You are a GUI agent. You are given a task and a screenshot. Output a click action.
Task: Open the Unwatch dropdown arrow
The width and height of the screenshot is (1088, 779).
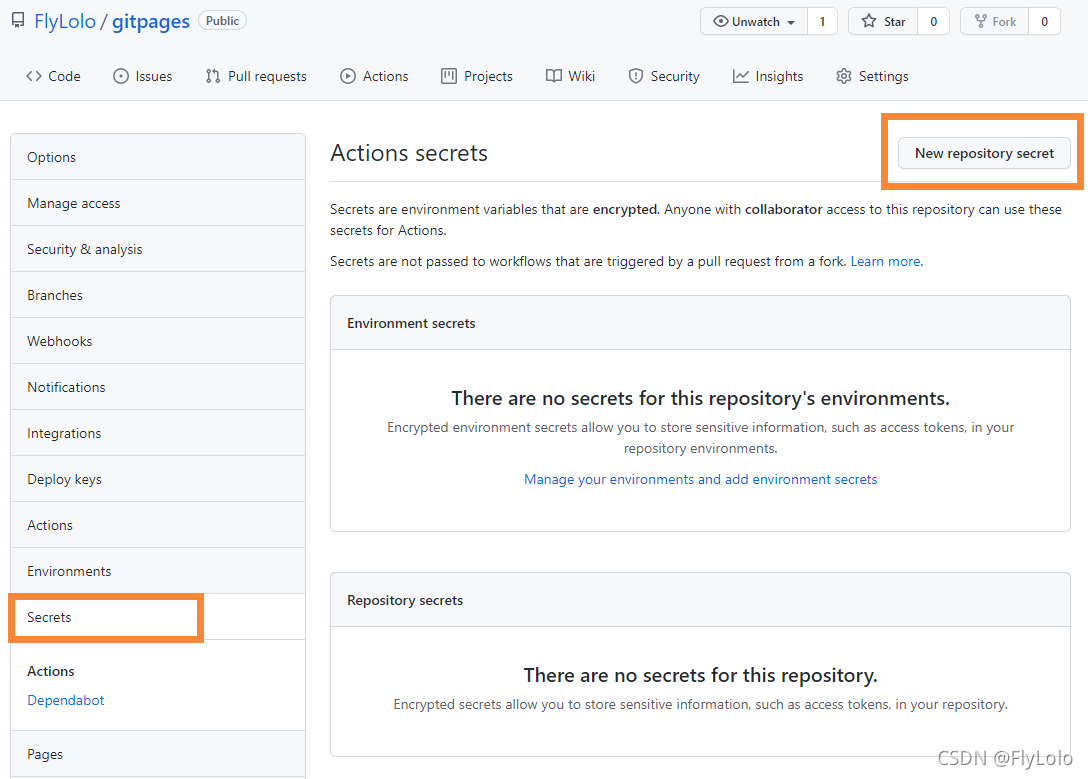coord(791,23)
